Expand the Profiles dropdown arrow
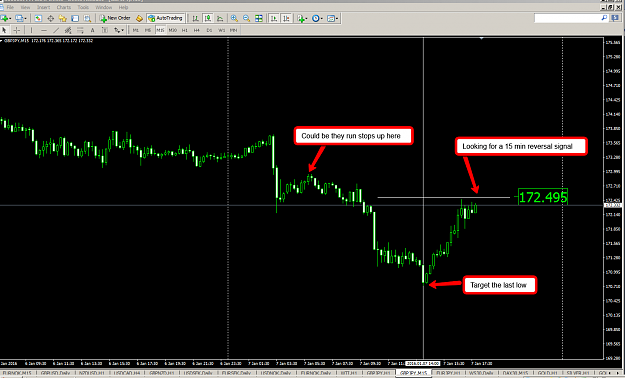This screenshot has width=625, height=378. pyautogui.click(x=26, y=18)
